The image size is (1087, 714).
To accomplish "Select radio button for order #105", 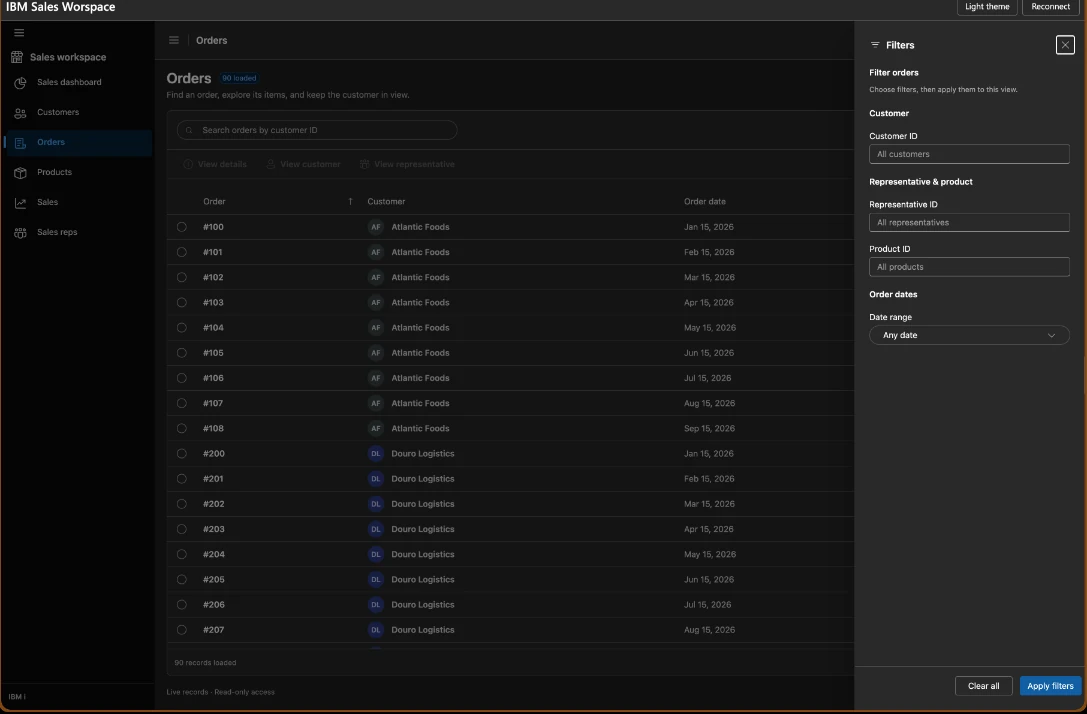I will coord(182,353).
